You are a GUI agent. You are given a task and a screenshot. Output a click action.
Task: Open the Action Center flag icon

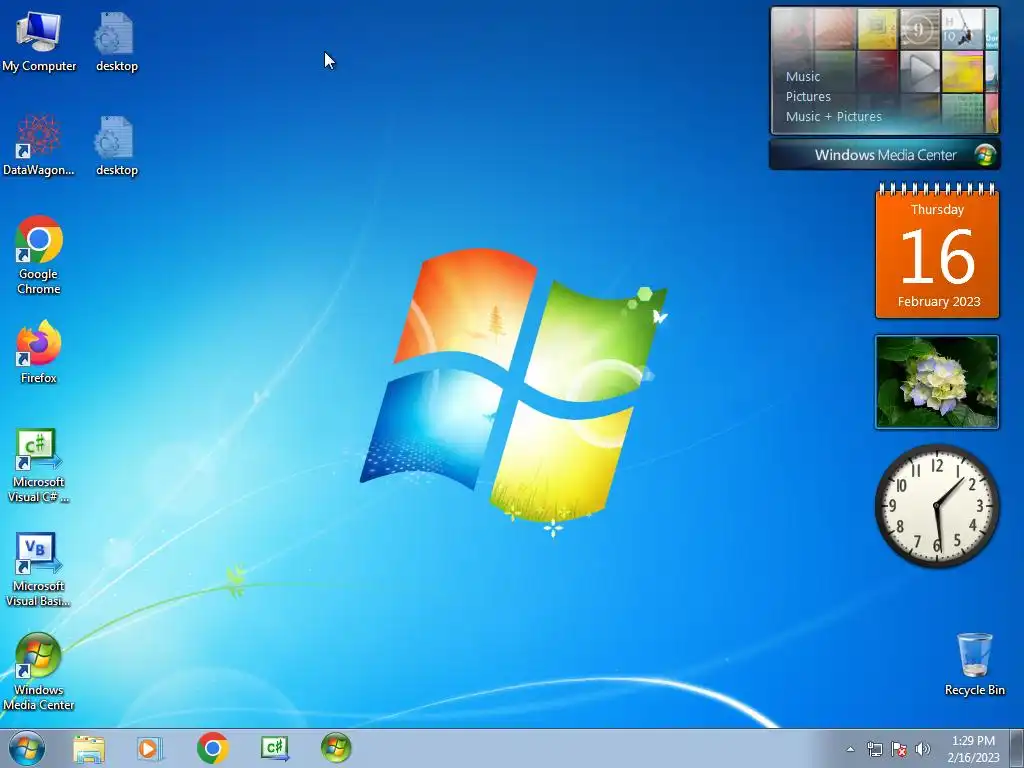(x=899, y=750)
